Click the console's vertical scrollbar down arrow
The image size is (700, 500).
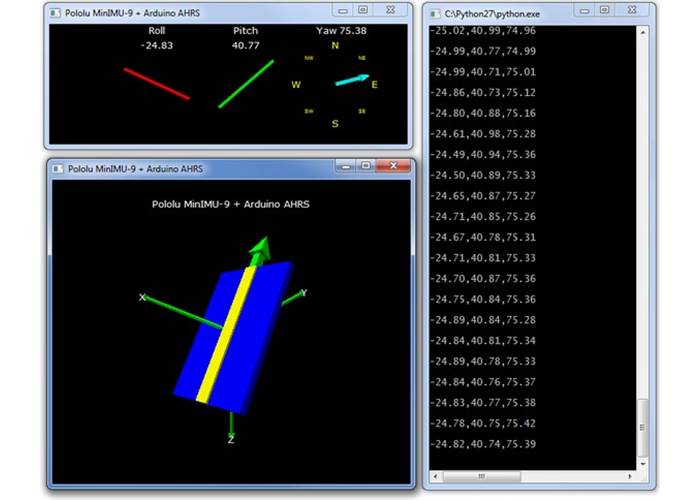pyautogui.click(x=644, y=462)
